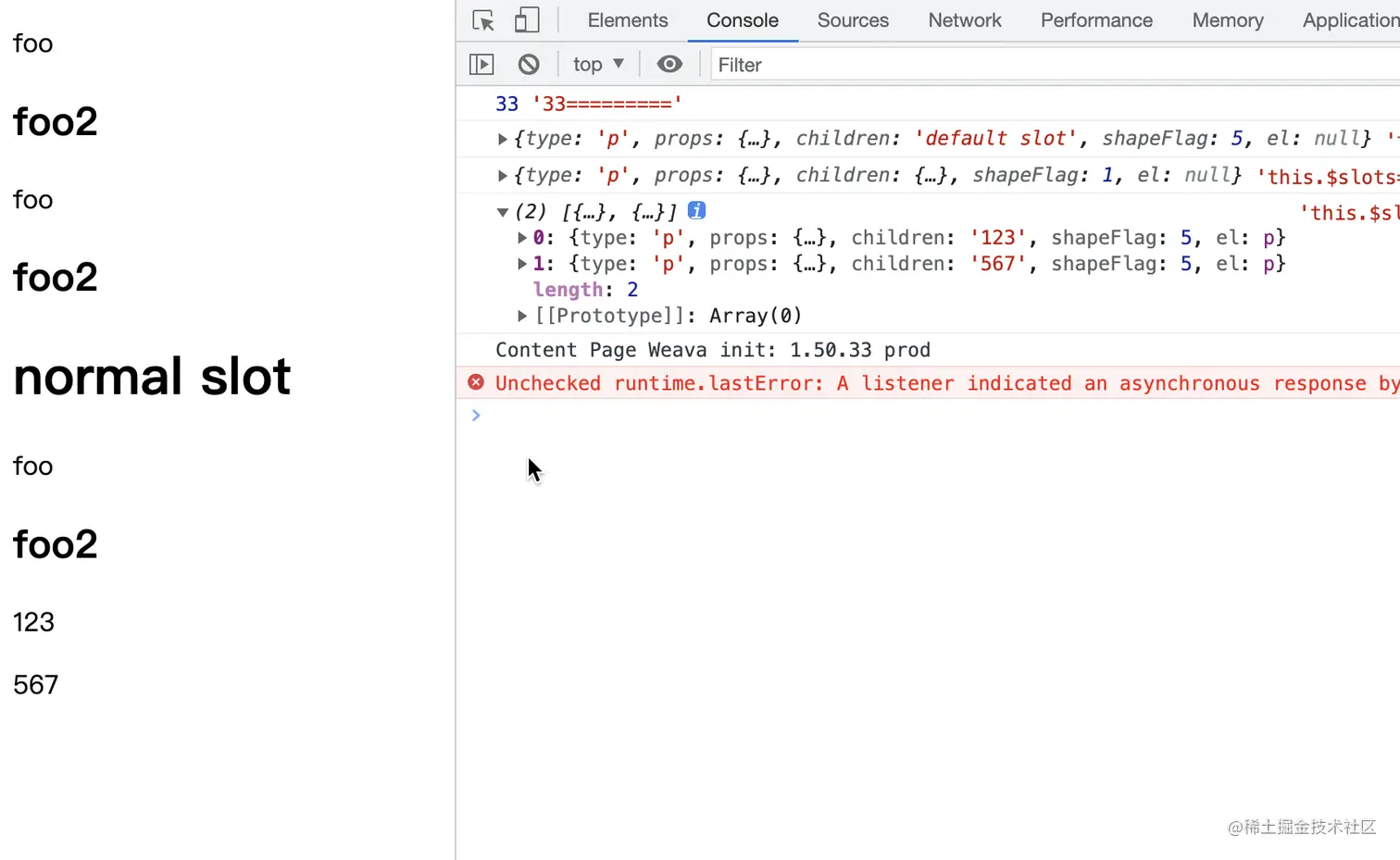Open the Application tab

pyautogui.click(x=1351, y=20)
